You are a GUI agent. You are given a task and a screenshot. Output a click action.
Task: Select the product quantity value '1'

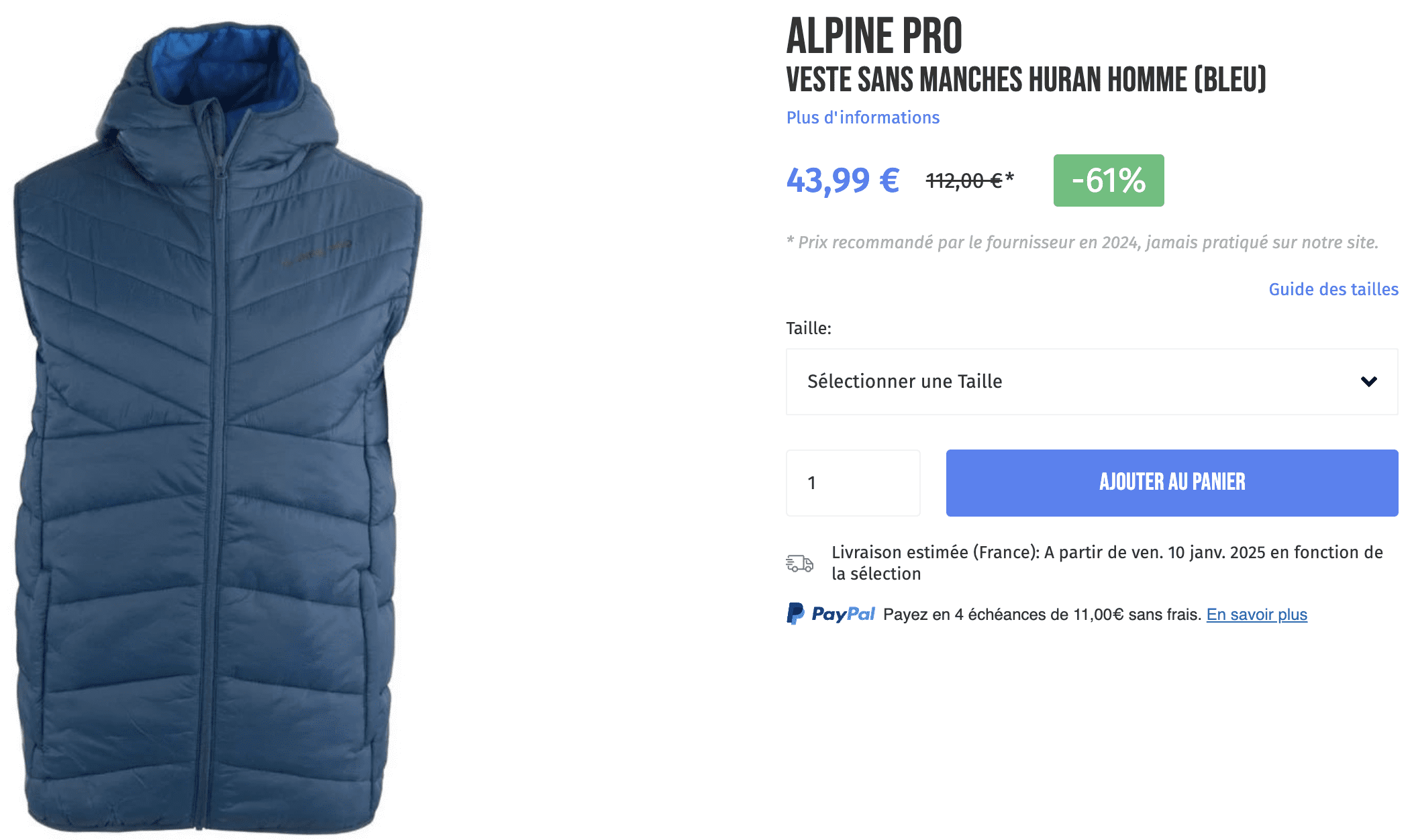[813, 482]
